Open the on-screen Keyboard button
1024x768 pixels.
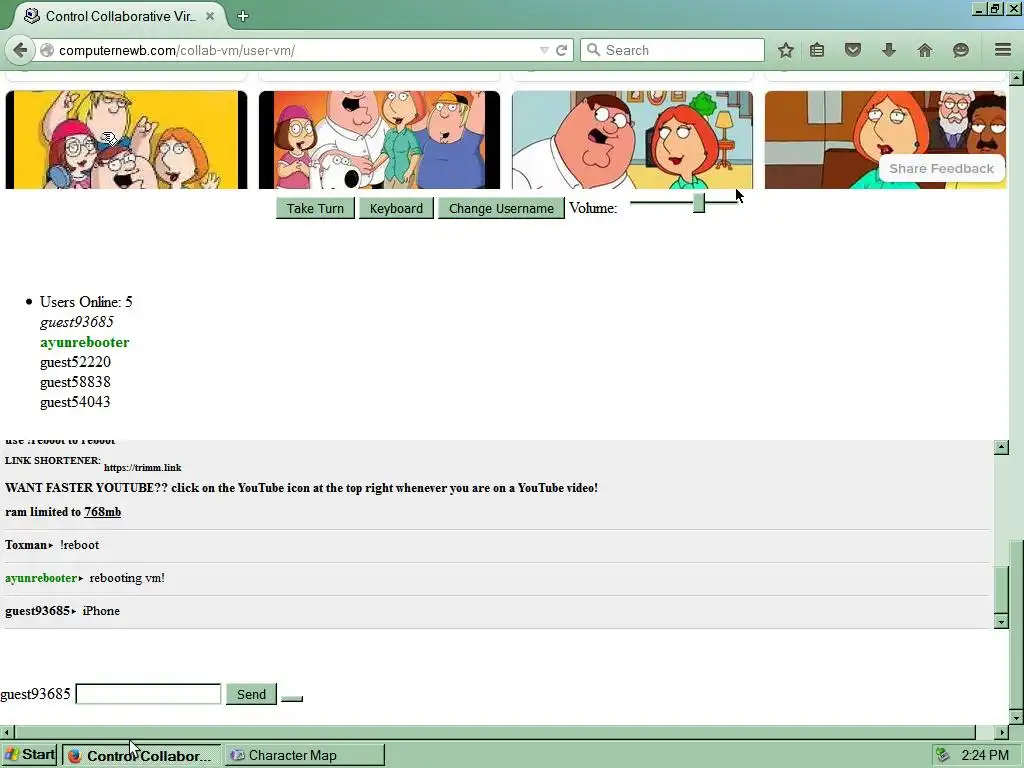pyautogui.click(x=396, y=208)
